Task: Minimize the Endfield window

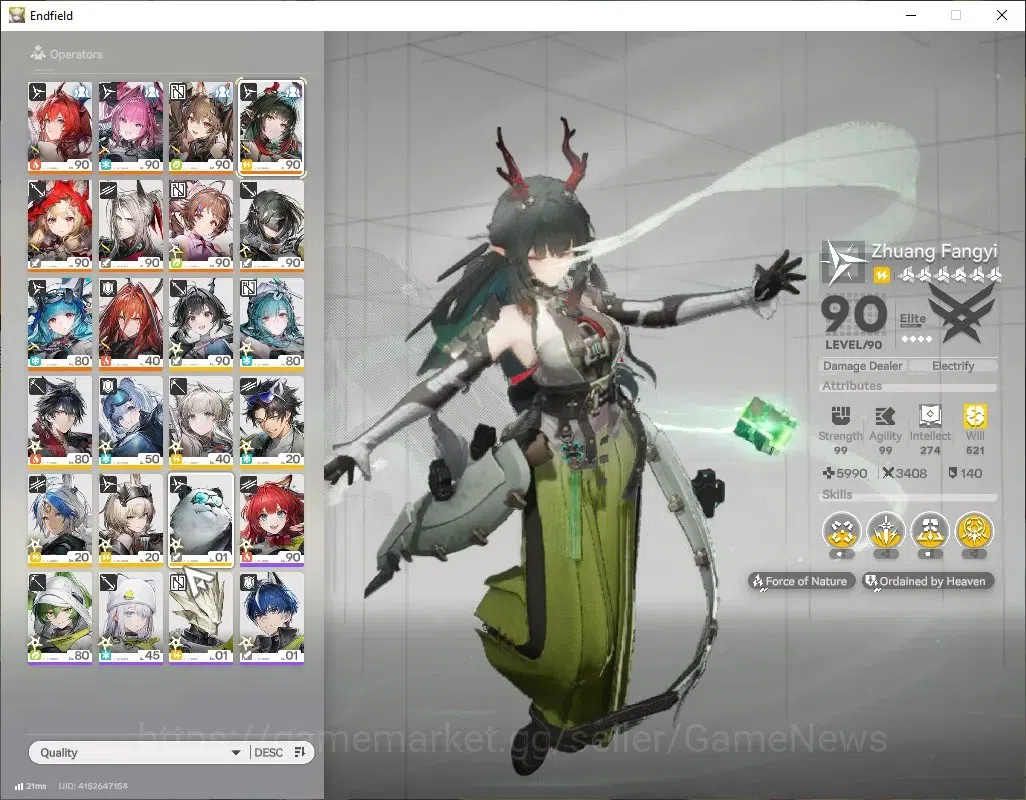Action: [x=911, y=15]
